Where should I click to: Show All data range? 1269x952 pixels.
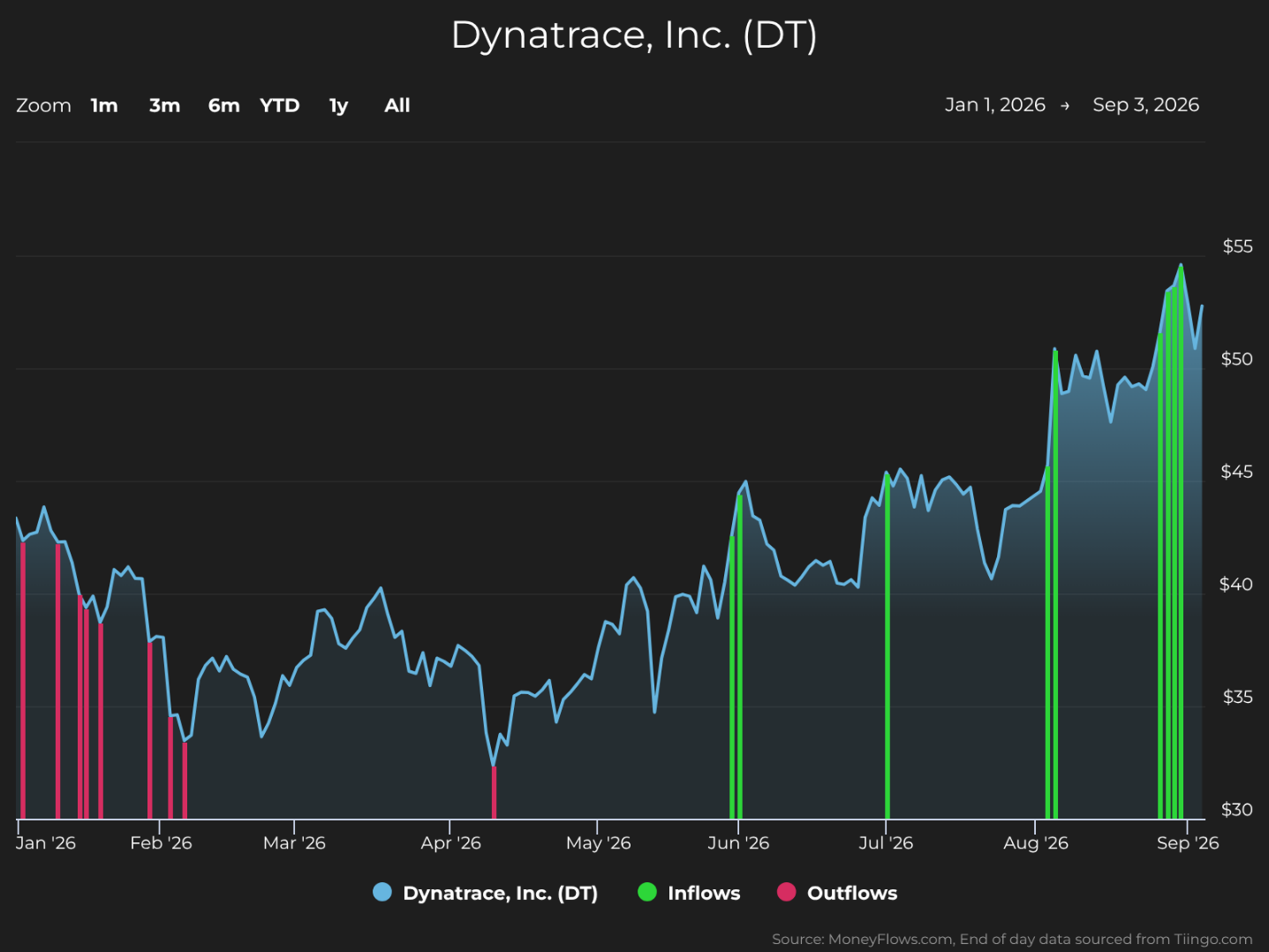click(397, 106)
